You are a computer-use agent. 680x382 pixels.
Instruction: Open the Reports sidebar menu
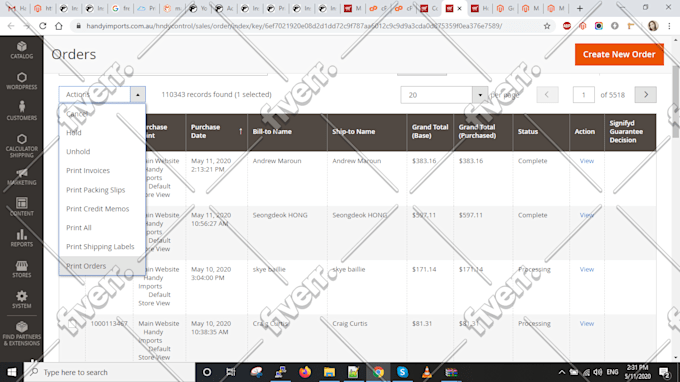point(22,238)
